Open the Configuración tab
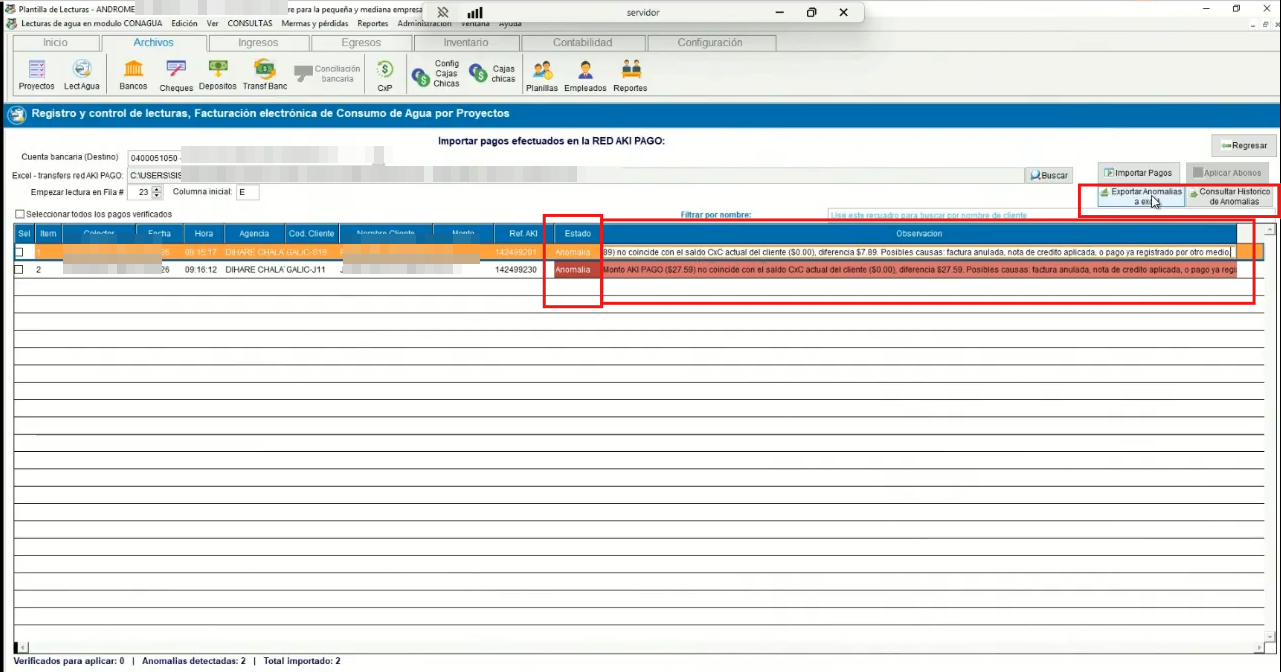 coord(711,43)
